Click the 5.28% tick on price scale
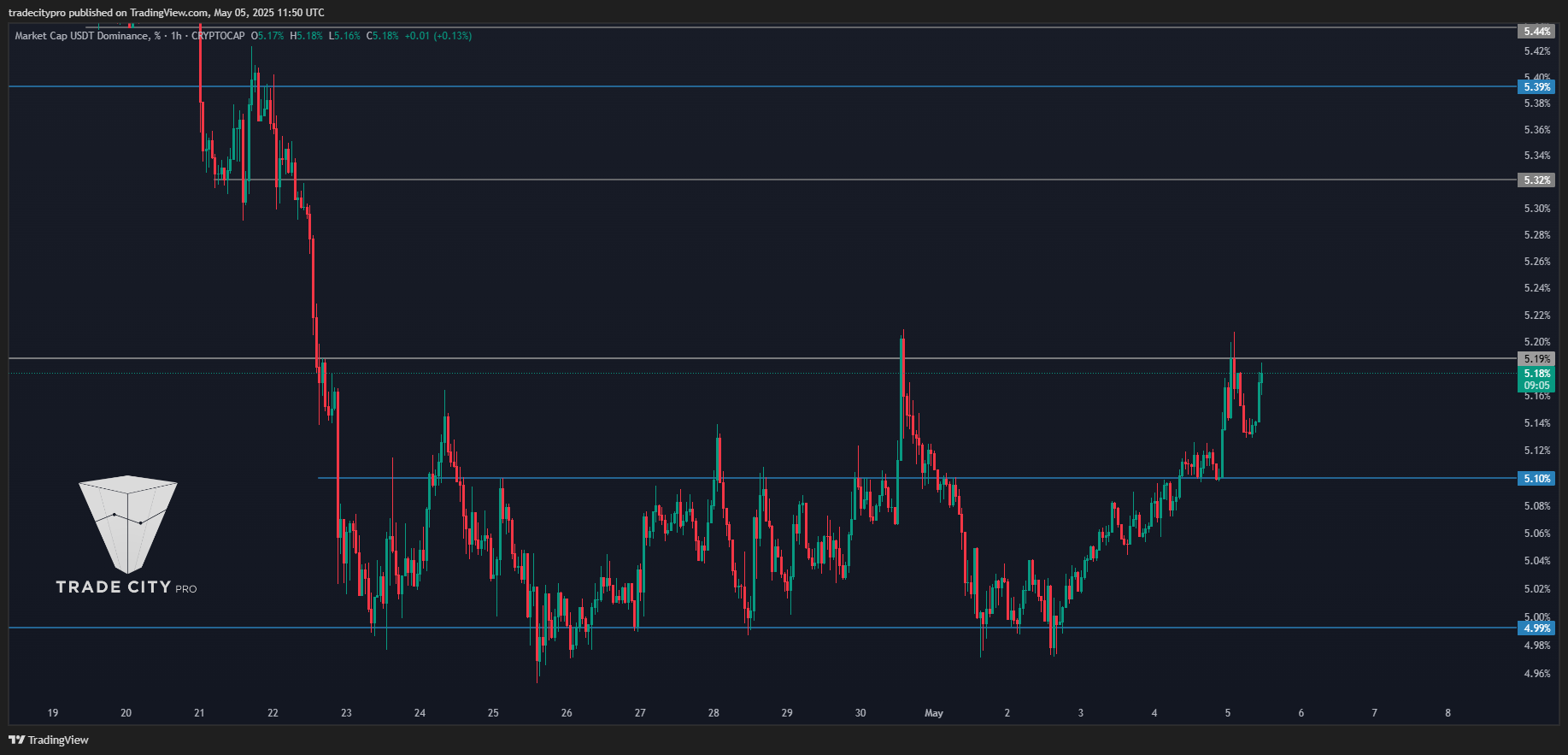Viewport: 1568px width, 755px height. [x=1536, y=235]
